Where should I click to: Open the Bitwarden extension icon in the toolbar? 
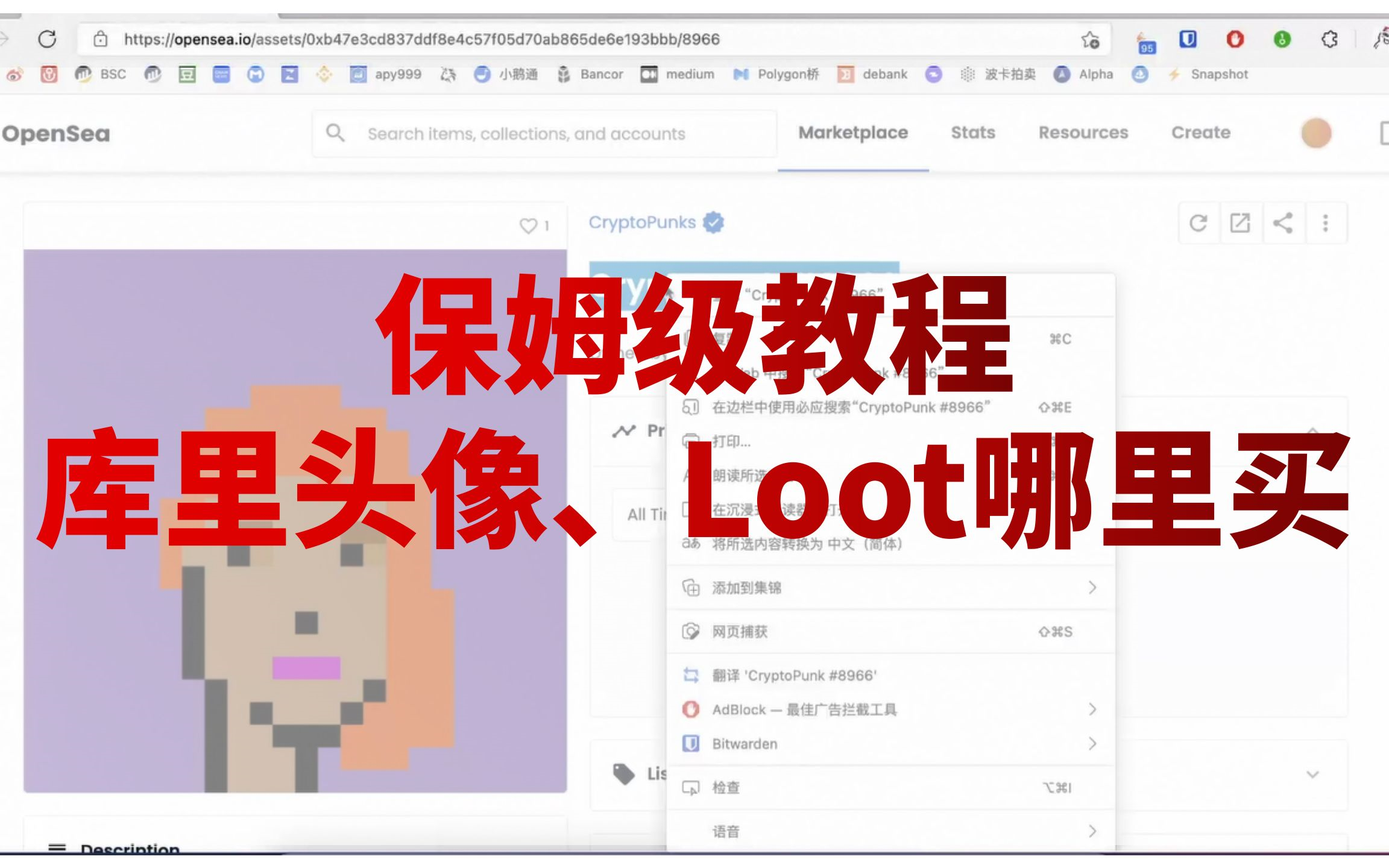point(1188,39)
